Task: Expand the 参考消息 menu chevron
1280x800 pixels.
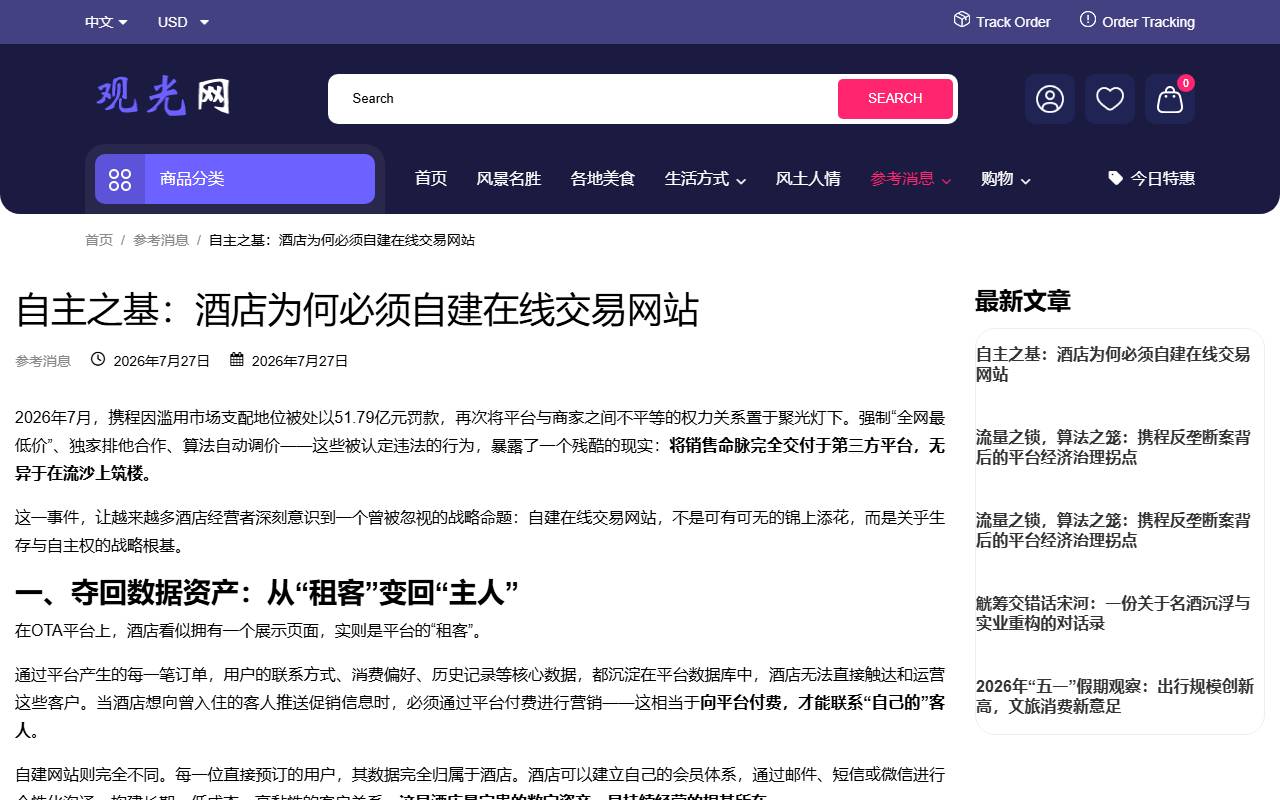Action: (x=946, y=180)
